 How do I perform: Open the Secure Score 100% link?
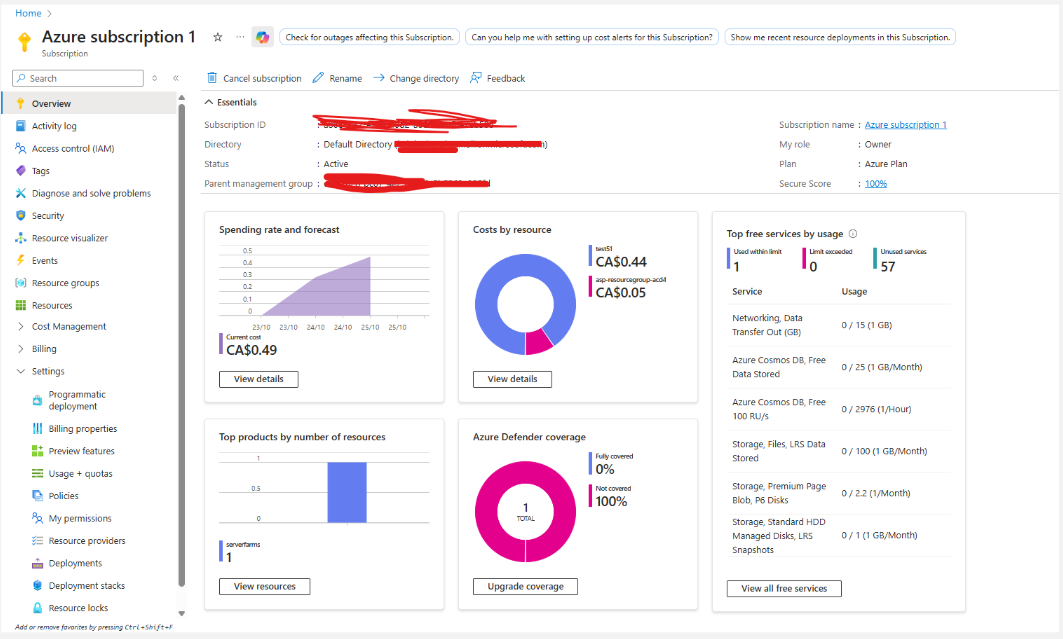click(x=876, y=184)
